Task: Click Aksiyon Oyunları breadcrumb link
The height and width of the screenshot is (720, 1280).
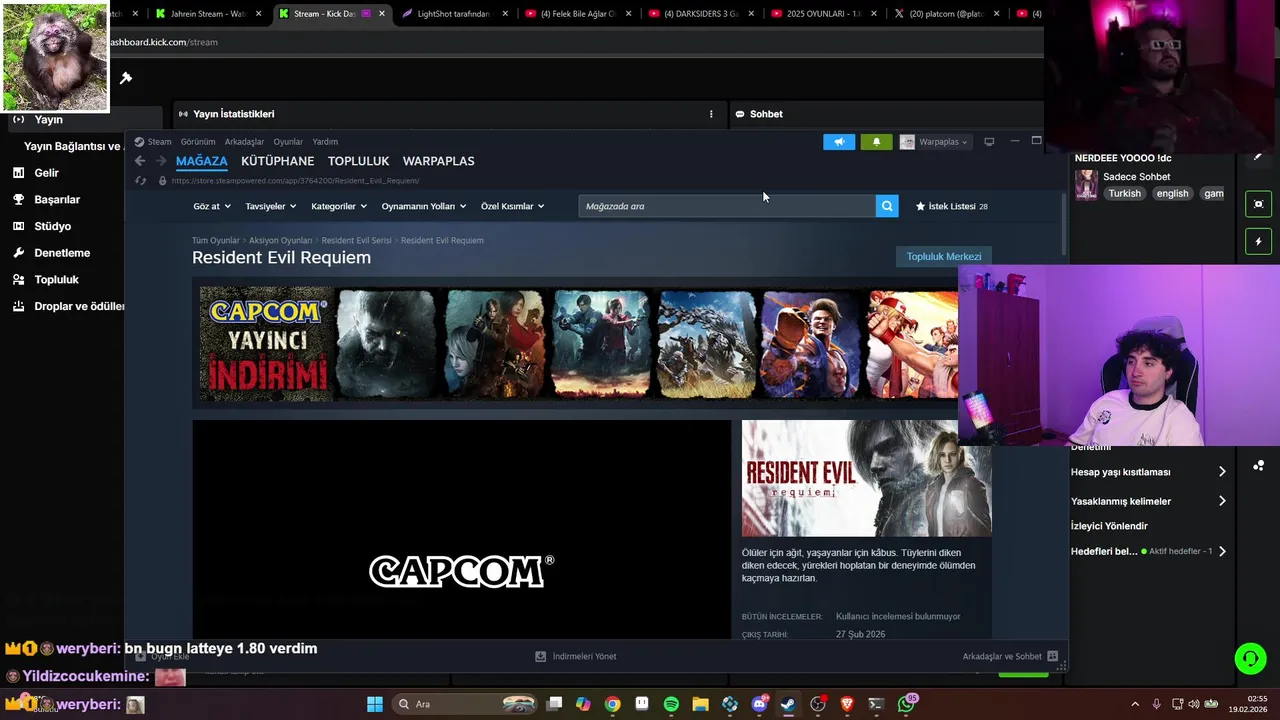Action: coord(281,241)
